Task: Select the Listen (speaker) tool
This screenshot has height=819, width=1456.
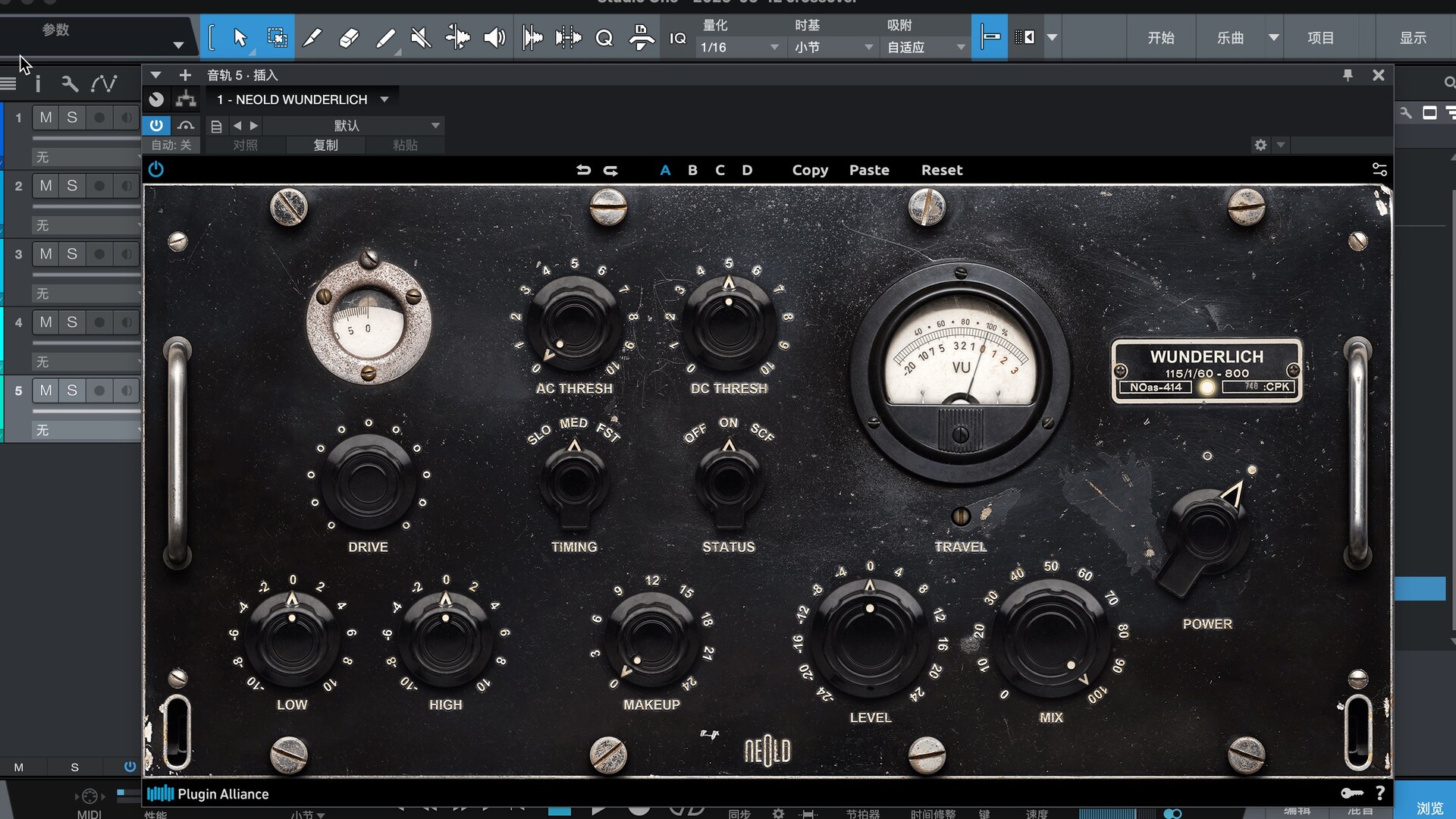Action: click(494, 37)
